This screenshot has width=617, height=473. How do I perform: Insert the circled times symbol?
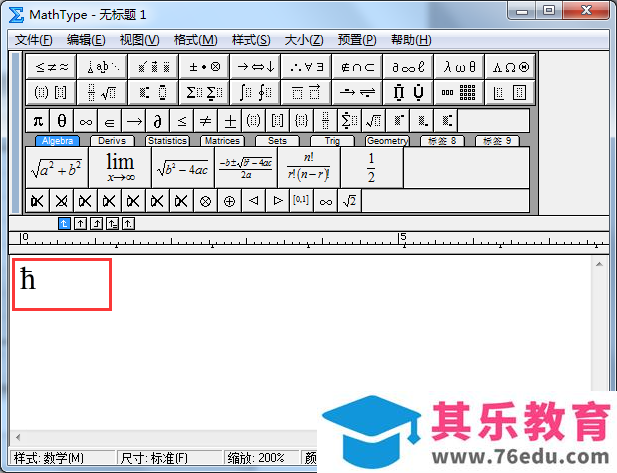[205, 201]
